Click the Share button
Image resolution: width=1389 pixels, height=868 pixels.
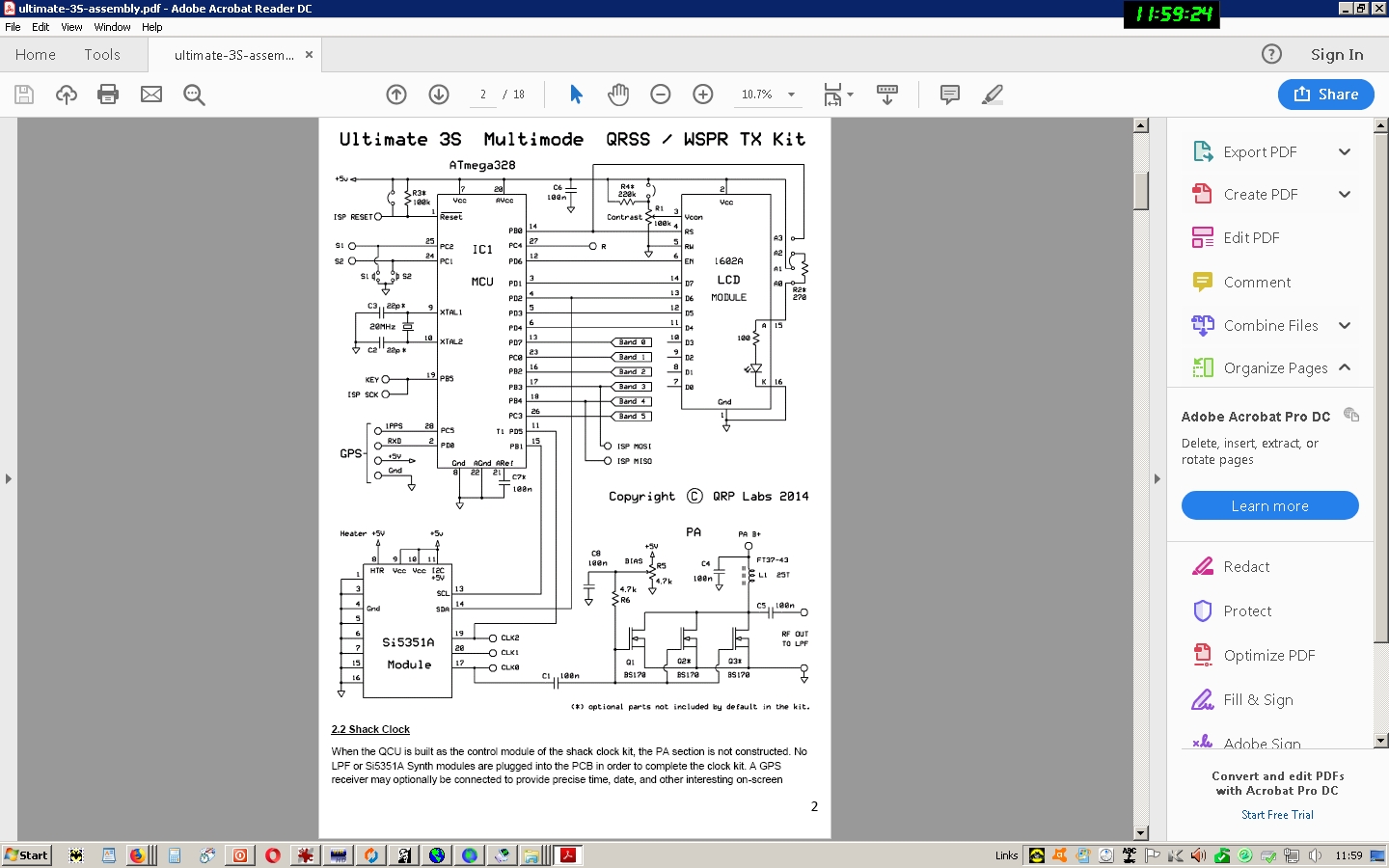(1326, 95)
